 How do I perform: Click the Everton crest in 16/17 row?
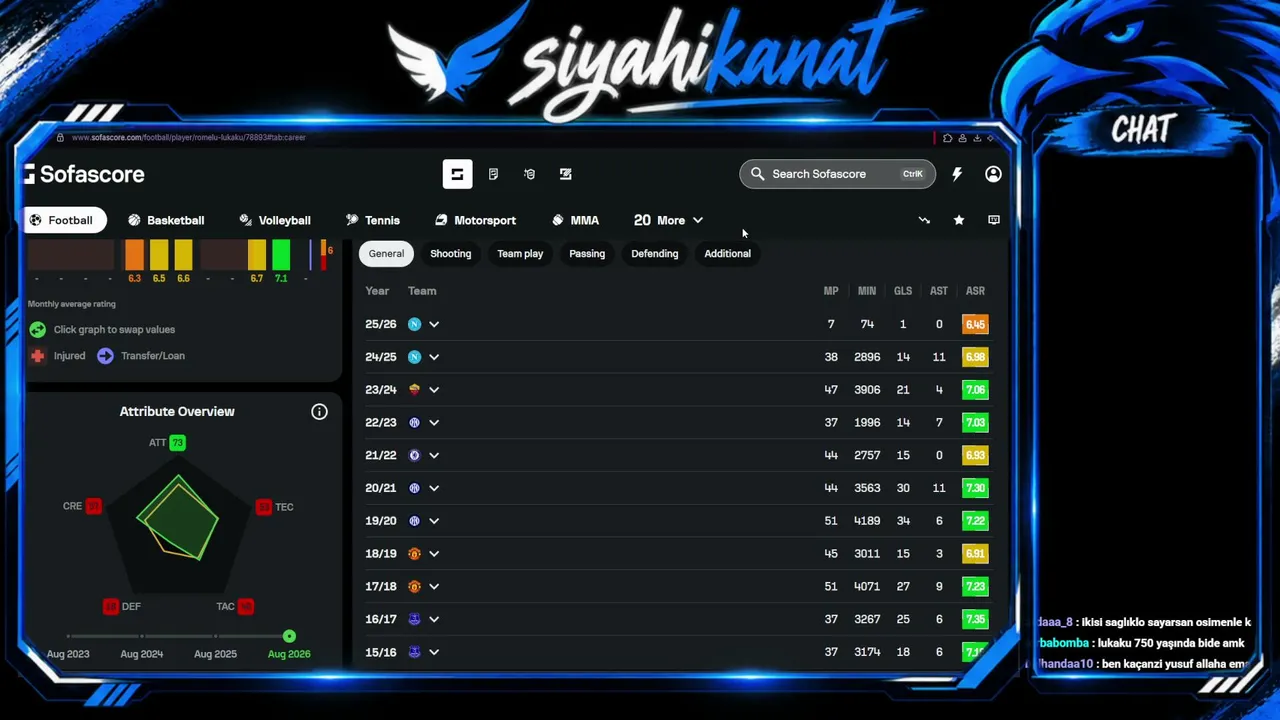point(414,619)
